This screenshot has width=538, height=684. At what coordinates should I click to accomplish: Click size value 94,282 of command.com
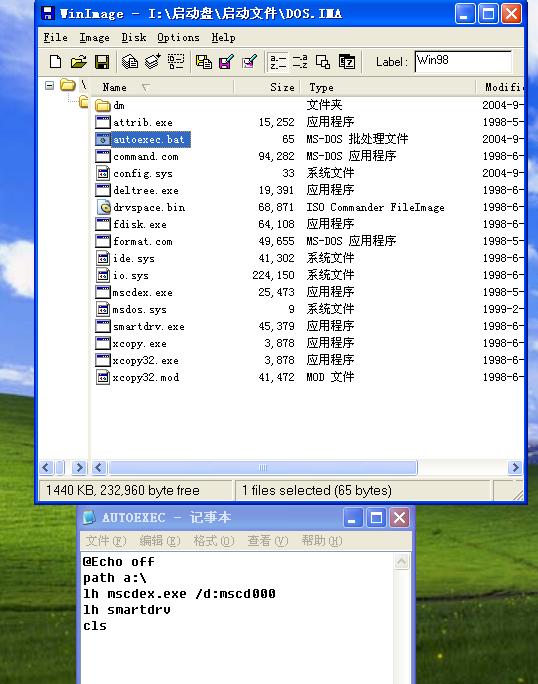point(277,156)
